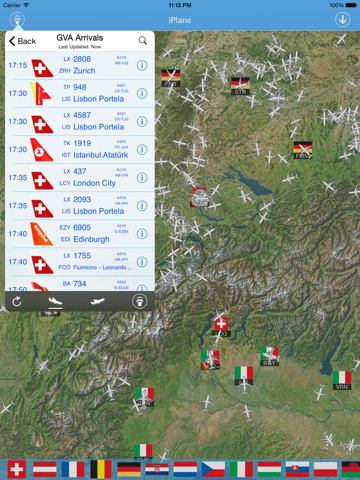Select the Netherlands flag in bottom bar
Viewport: 360px width, 480px height.
point(185,469)
